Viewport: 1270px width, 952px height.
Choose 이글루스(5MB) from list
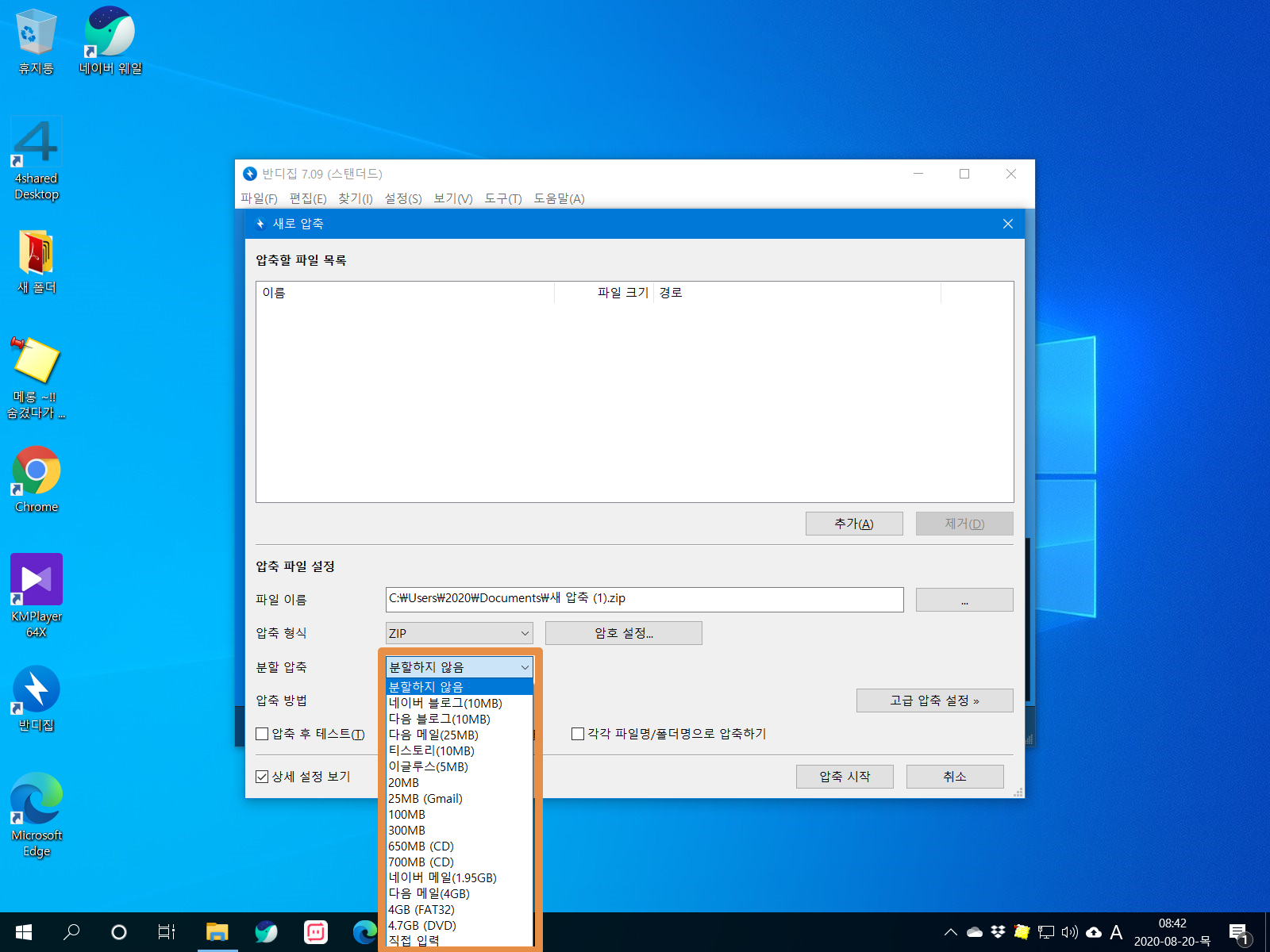[459, 766]
